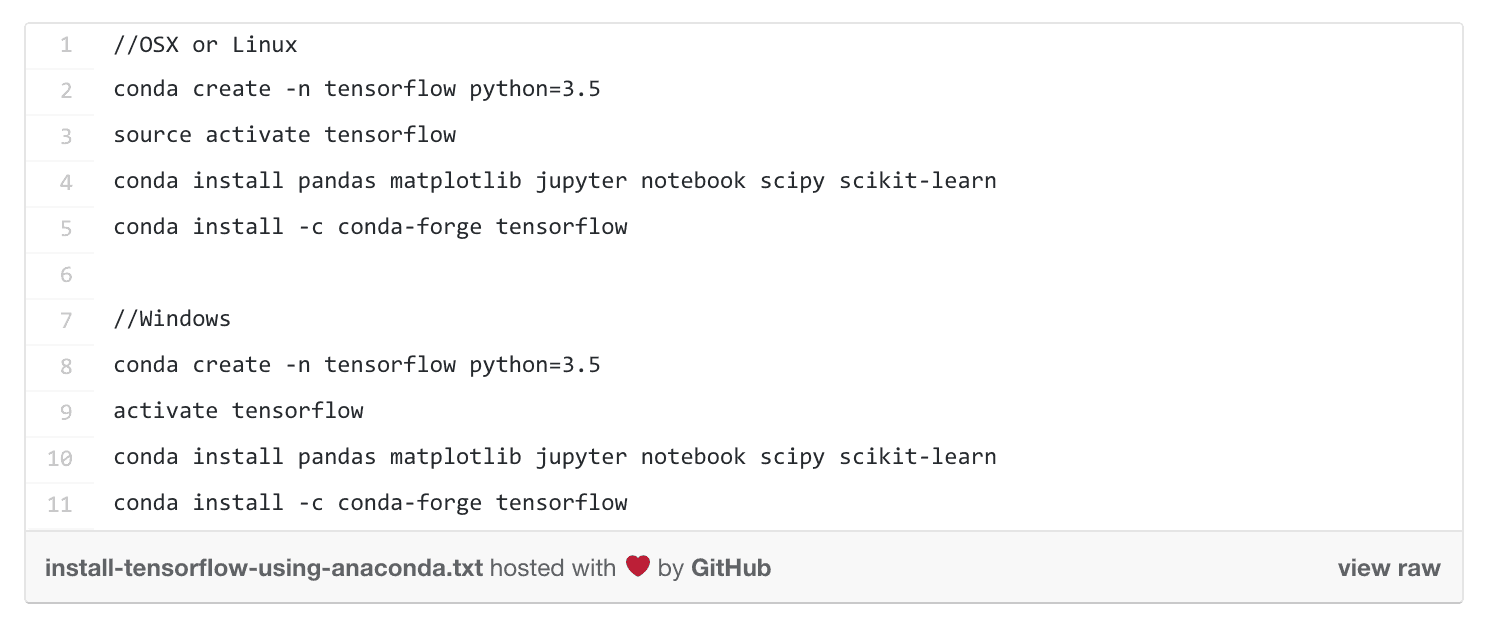Viewport: 1490px width, 632px height.
Task: Click the activate tensorflow line on line 9
Action: (x=238, y=411)
